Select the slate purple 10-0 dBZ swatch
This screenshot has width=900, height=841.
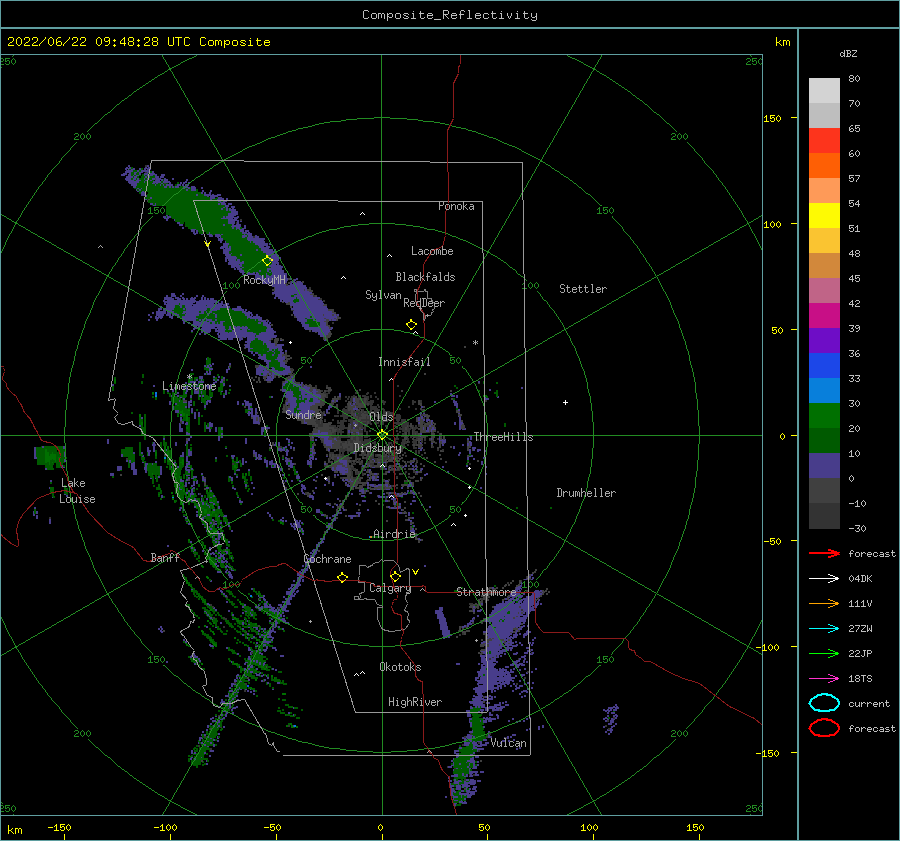(824, 466)
